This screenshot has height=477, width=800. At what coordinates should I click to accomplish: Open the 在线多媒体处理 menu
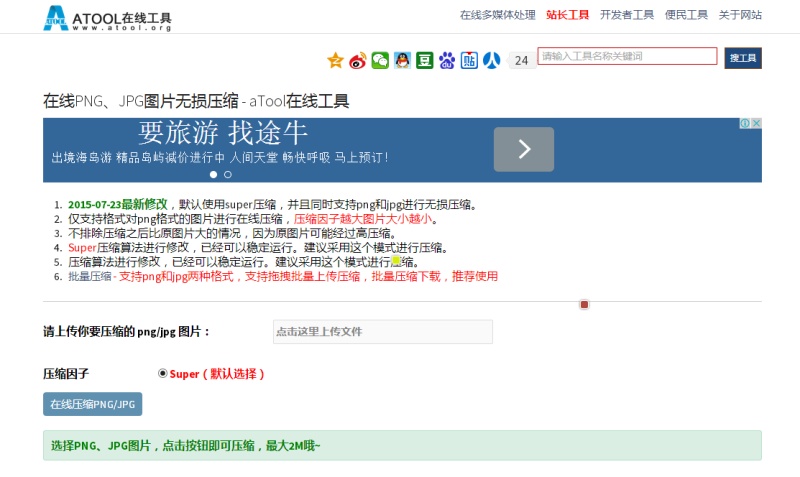(497, 15)
